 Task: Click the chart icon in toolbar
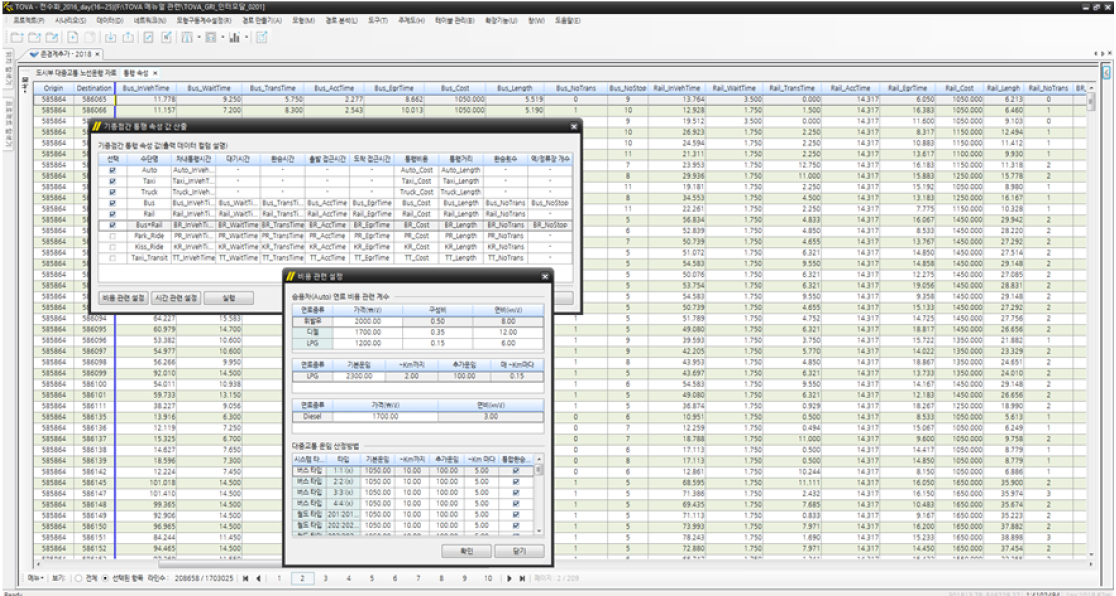coord(233,37)
